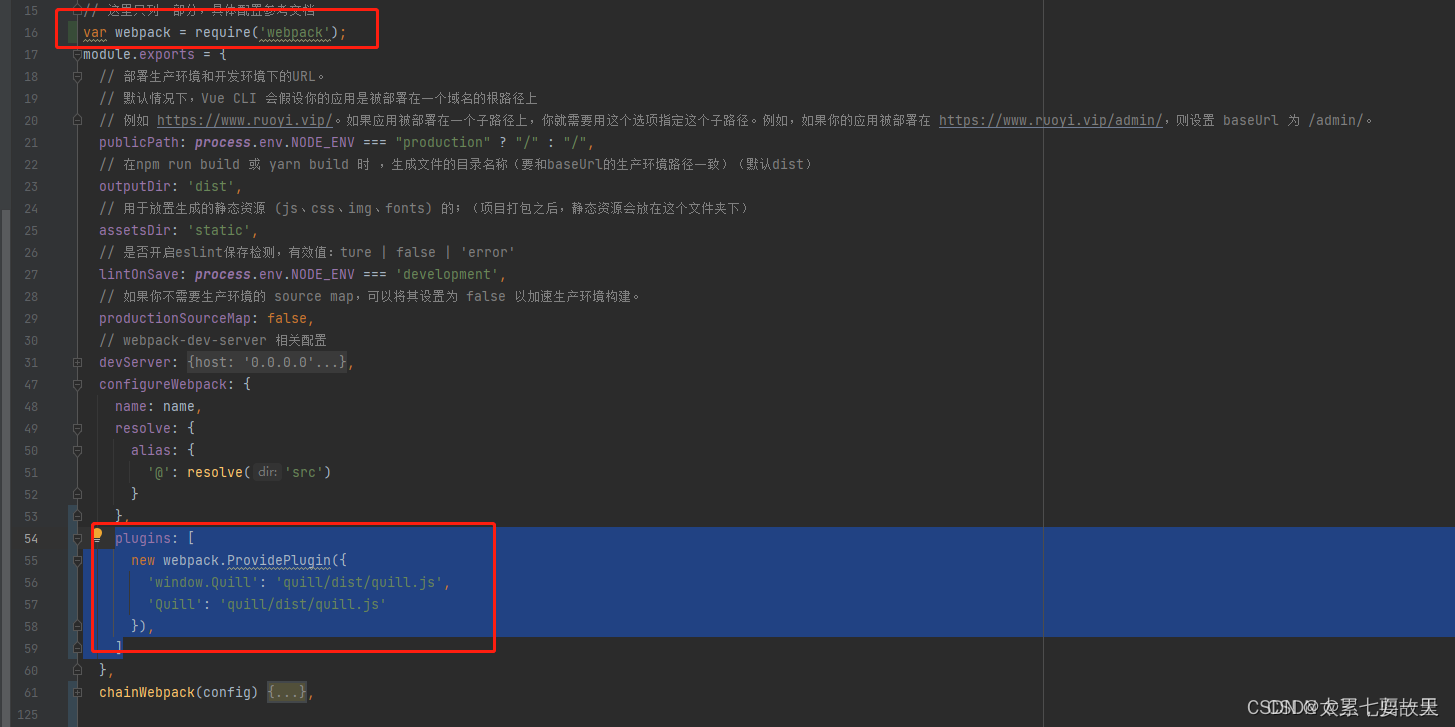Image resolution: width=1455 pixels, height=727 pixels.
Task: Click the 'Quill' key on line 57
Action: pos(175,604)
